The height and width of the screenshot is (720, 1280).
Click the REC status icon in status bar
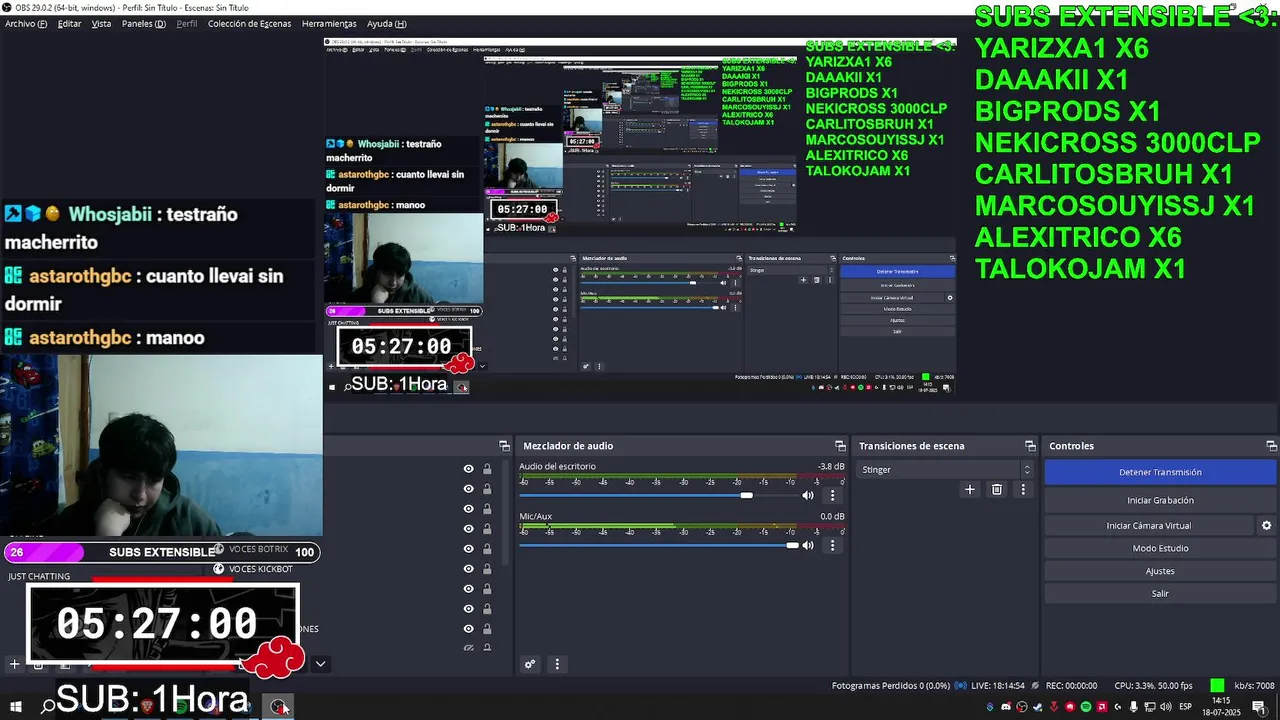[x=1035, y=686]
